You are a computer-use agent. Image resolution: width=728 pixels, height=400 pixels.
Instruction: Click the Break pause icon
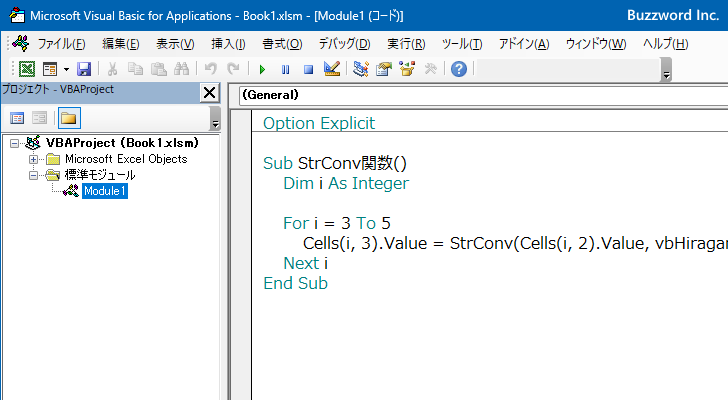pyautogui.click(x=285, y=70)
